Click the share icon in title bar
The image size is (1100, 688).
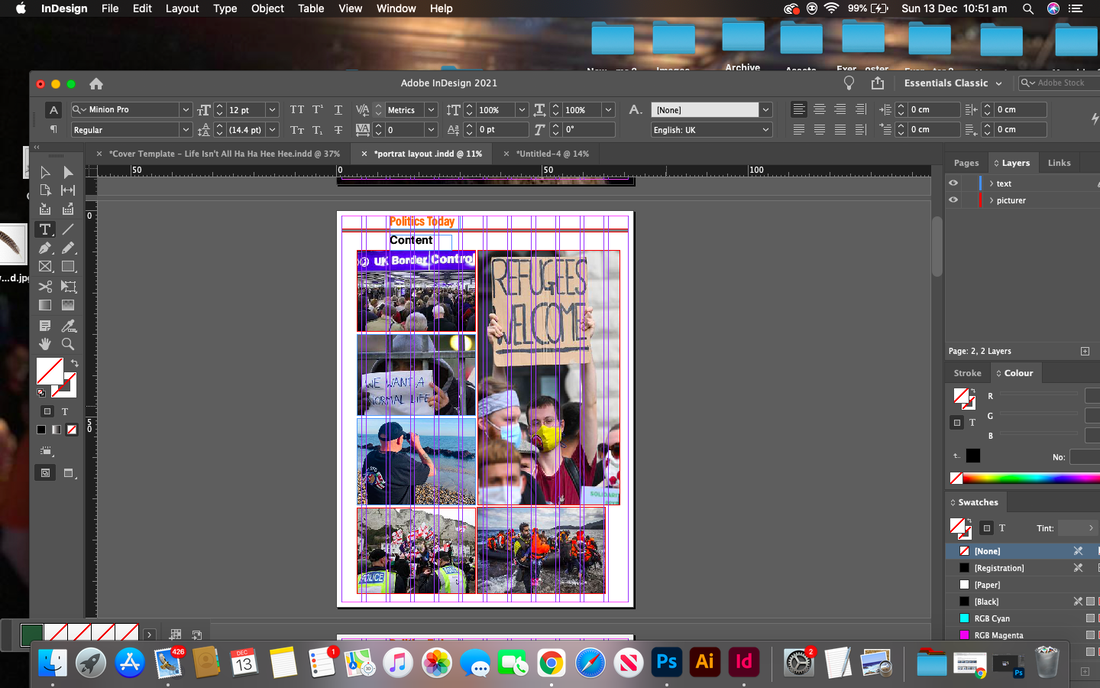tap(878, 83)
